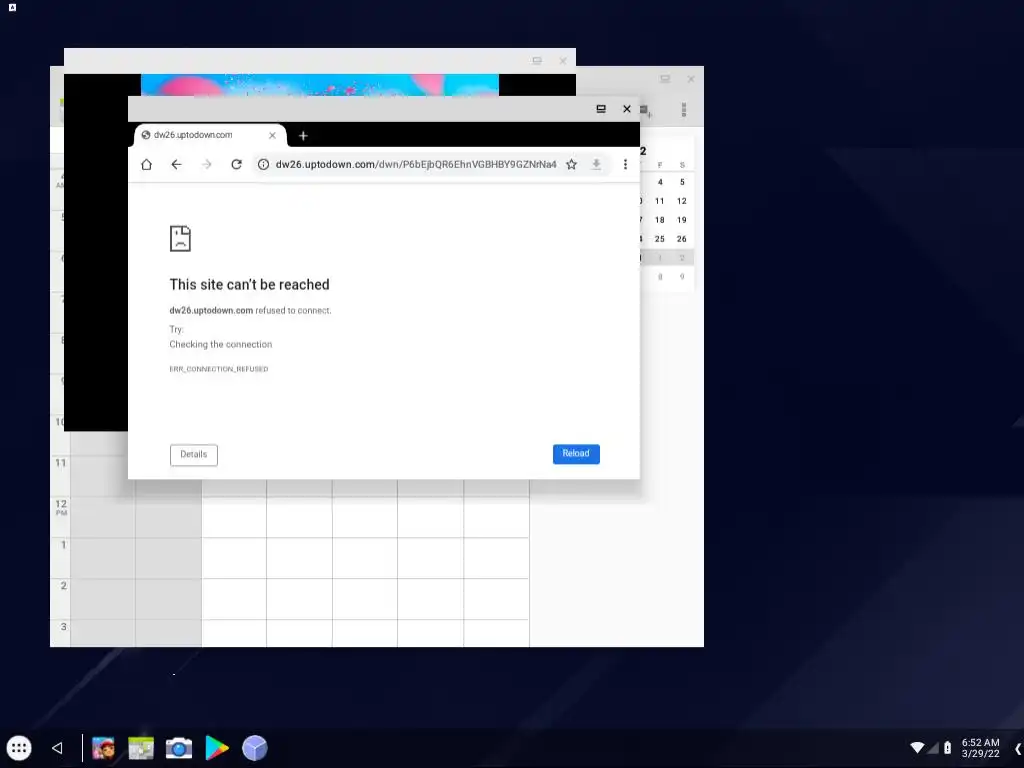Open Google Play Store from taskbar
This screenshot has width=1024, height=768.
pyautogui.click(x=216, y=748)
